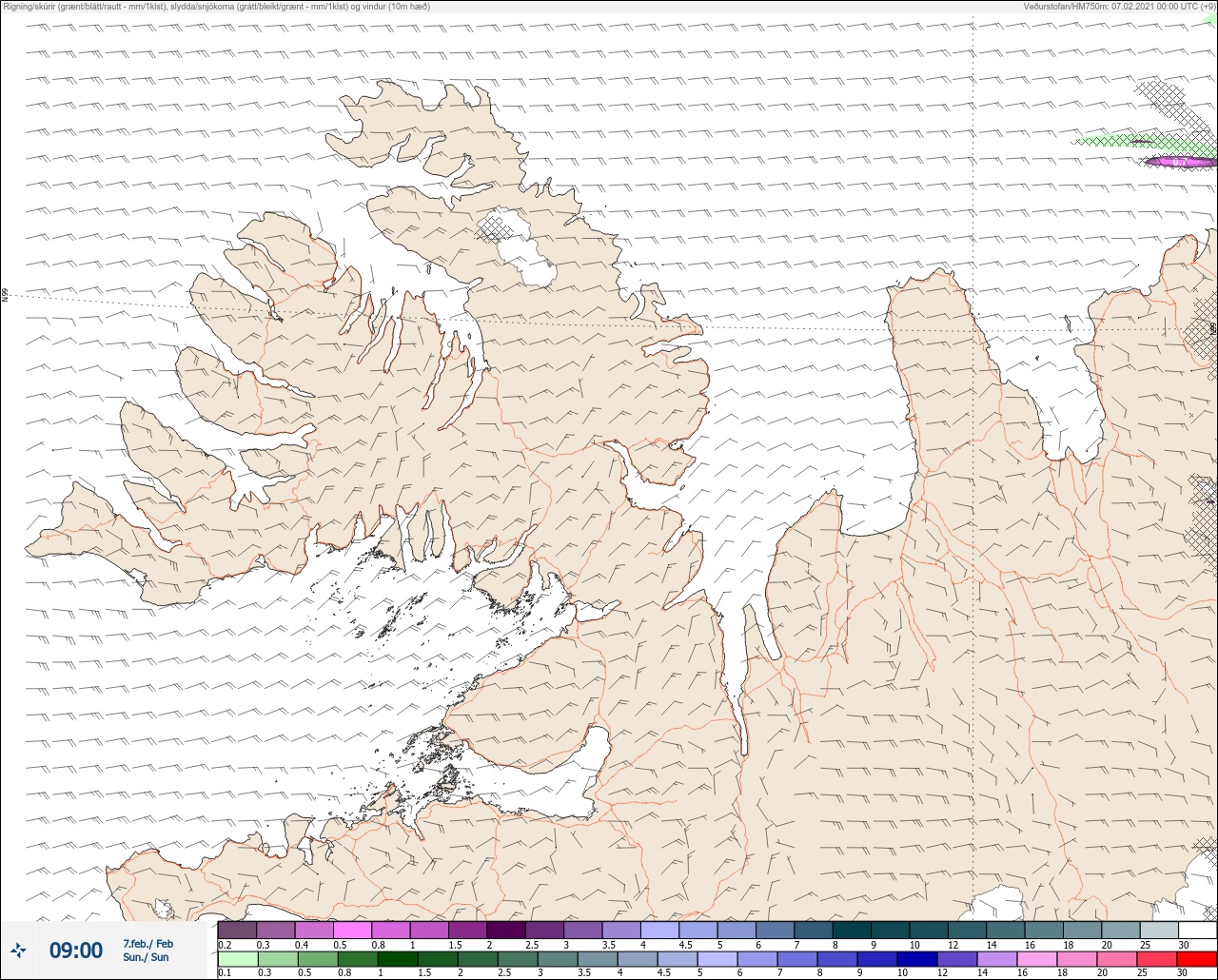
Task: Click the 30 value on upper legend scale
Action: (x=1183, y=945)
